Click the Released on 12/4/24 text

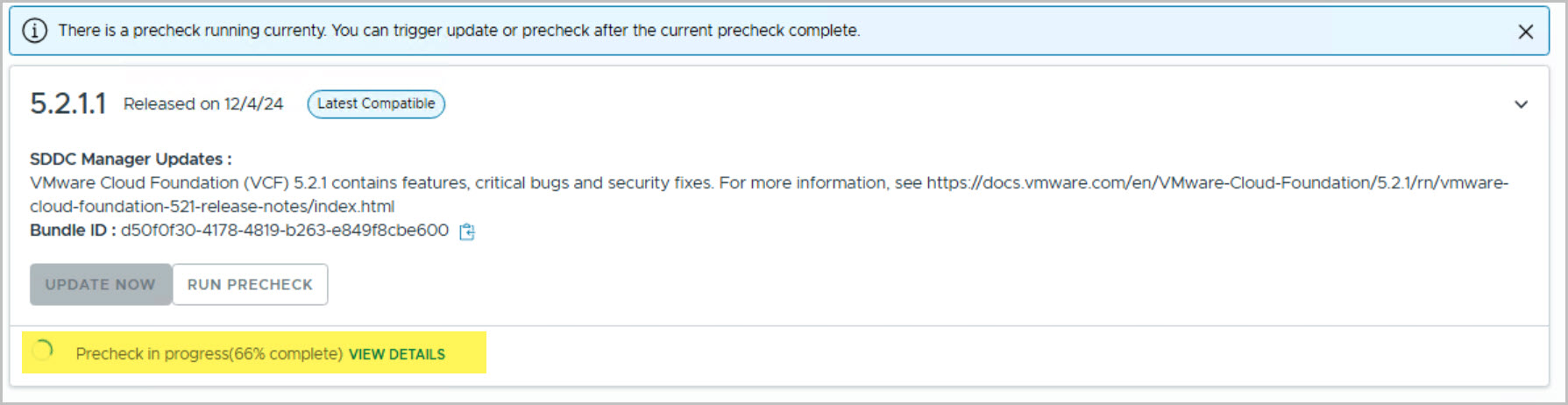point(203,103)
